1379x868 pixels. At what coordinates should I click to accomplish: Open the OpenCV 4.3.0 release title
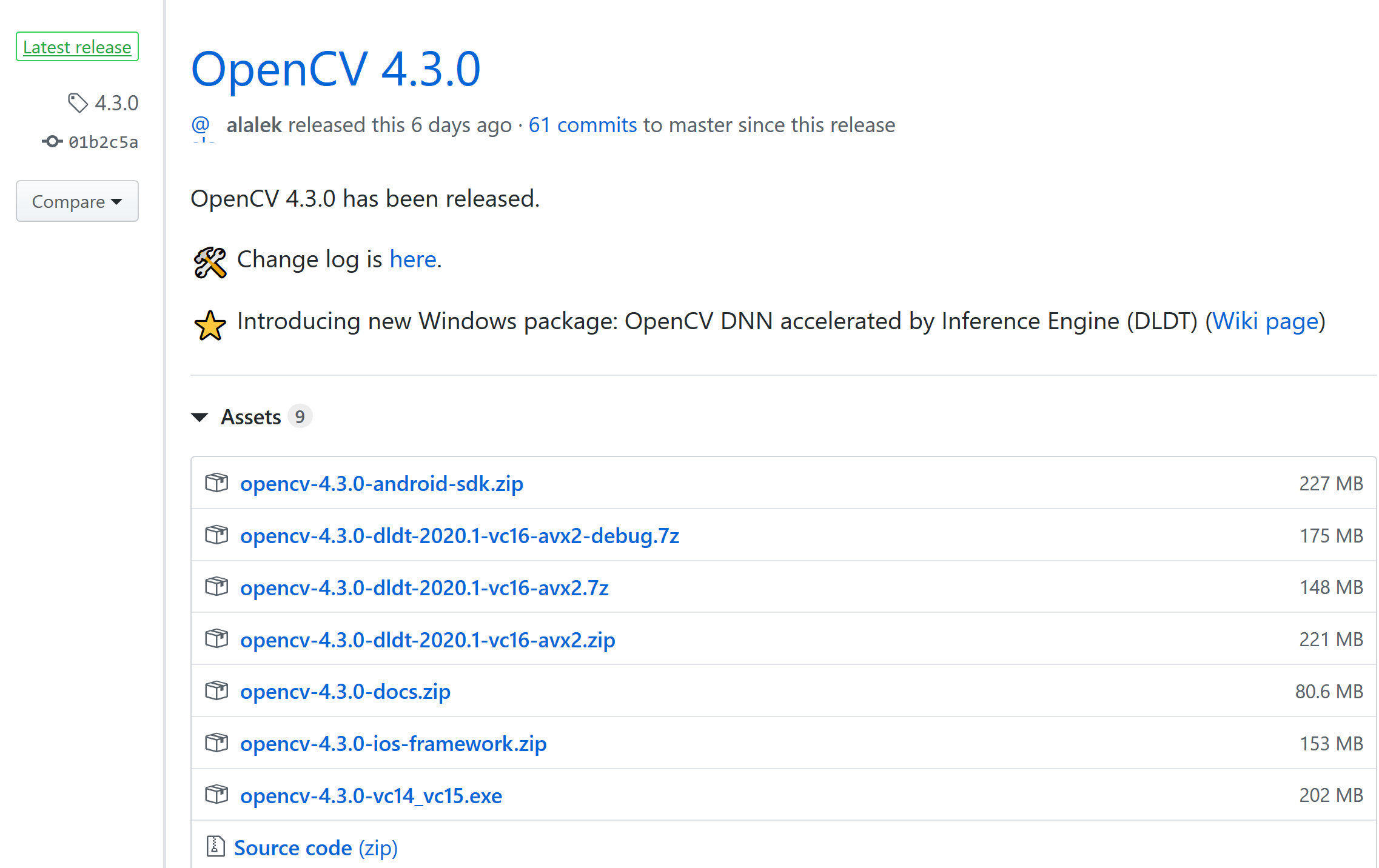[x=335, y=69]
